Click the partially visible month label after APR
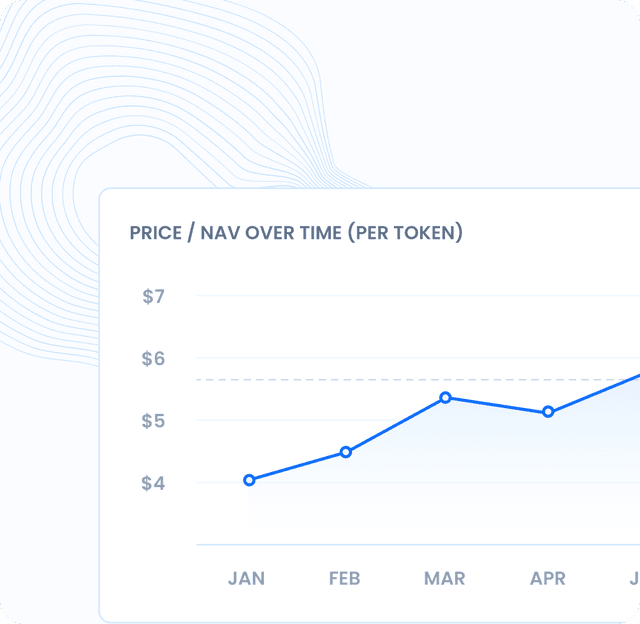Viewport: 640px width, 624px height. pyautogui.click(x=634, y=578)
